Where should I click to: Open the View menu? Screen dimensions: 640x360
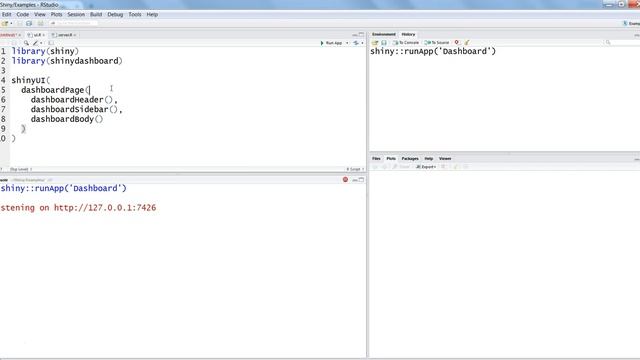pyautogui.click(x=40, y=14)
